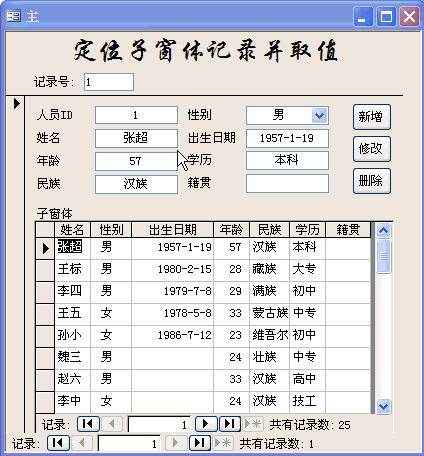Click scroll up arrow of subform
Viewport: 424px width, 456px height.
(x=383, y=230)
